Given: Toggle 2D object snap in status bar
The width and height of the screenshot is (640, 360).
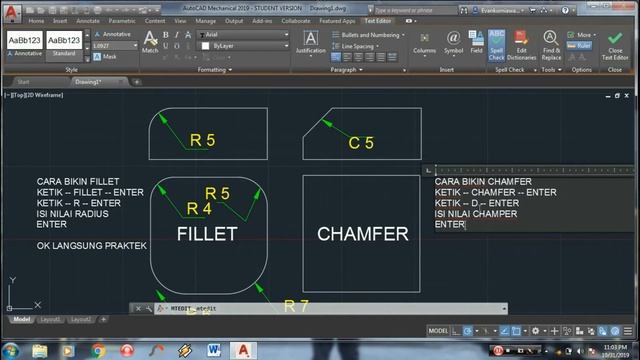Looking at the screenshot, I should (516, 331).
